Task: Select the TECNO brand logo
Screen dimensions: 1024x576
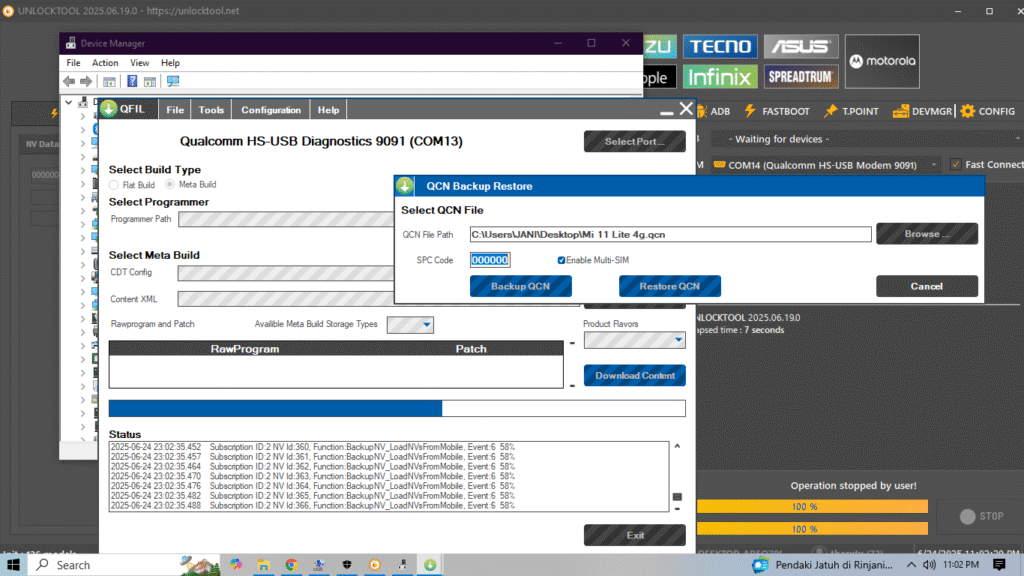Action: (720, 46)
